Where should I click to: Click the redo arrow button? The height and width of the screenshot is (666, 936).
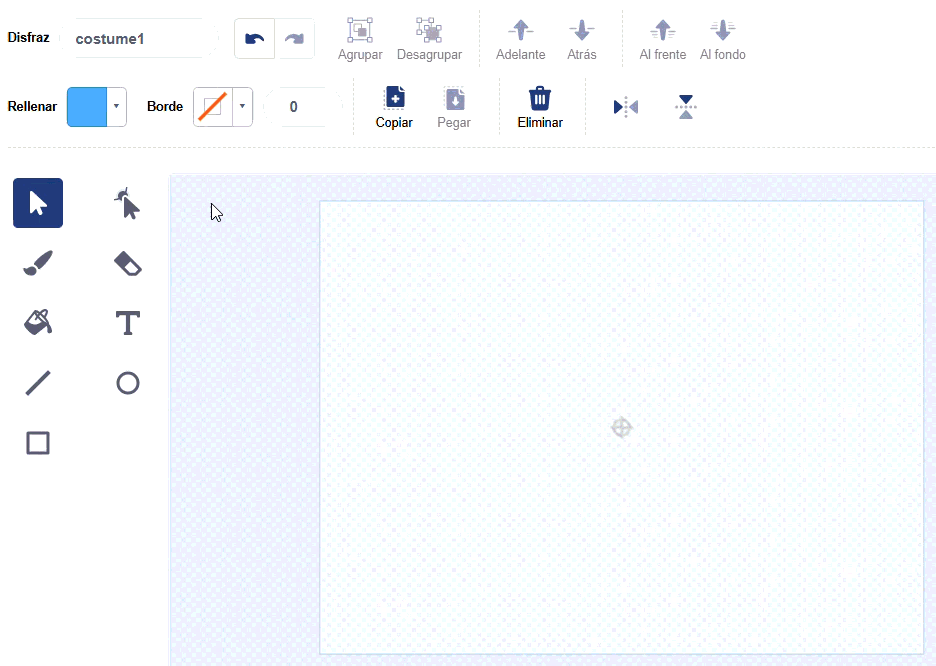coord(294,39)
